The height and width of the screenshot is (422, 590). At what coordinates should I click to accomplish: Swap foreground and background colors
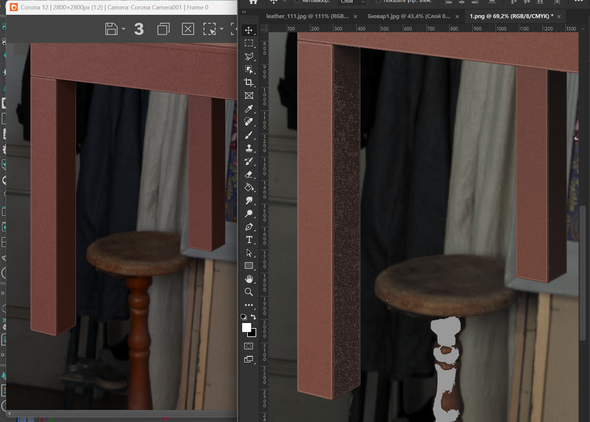coord(254,317)
